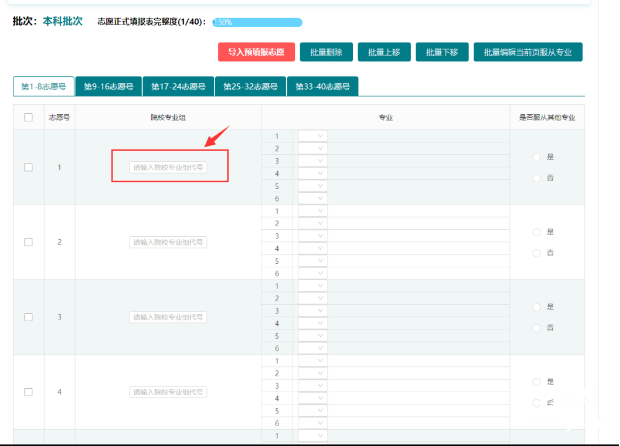Expand 专业 1 dropdown in 志愿号 4
This screenshot has width=620, height=446.
point(313,361)
